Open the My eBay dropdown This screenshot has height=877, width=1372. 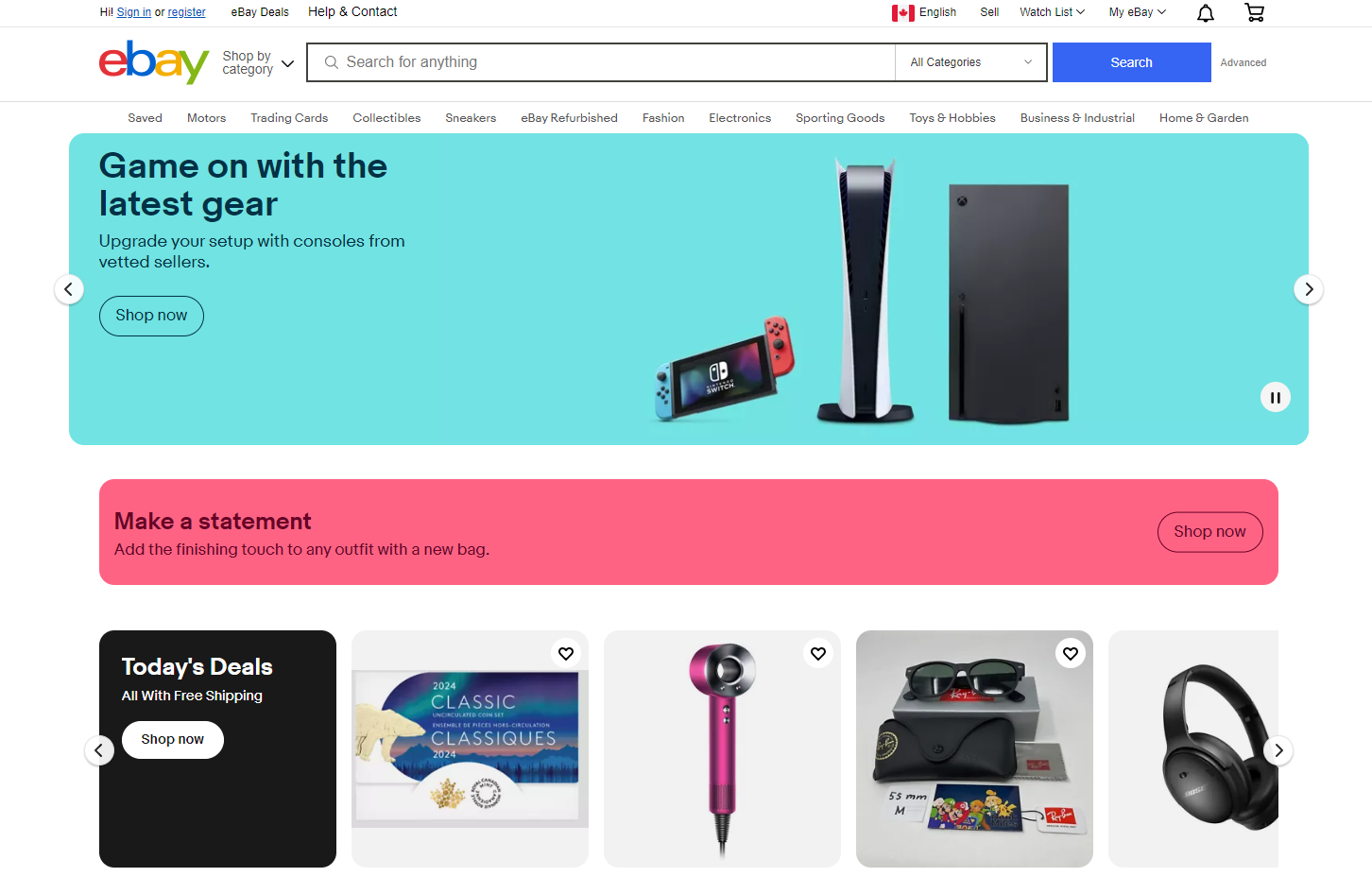point(1138,12)
